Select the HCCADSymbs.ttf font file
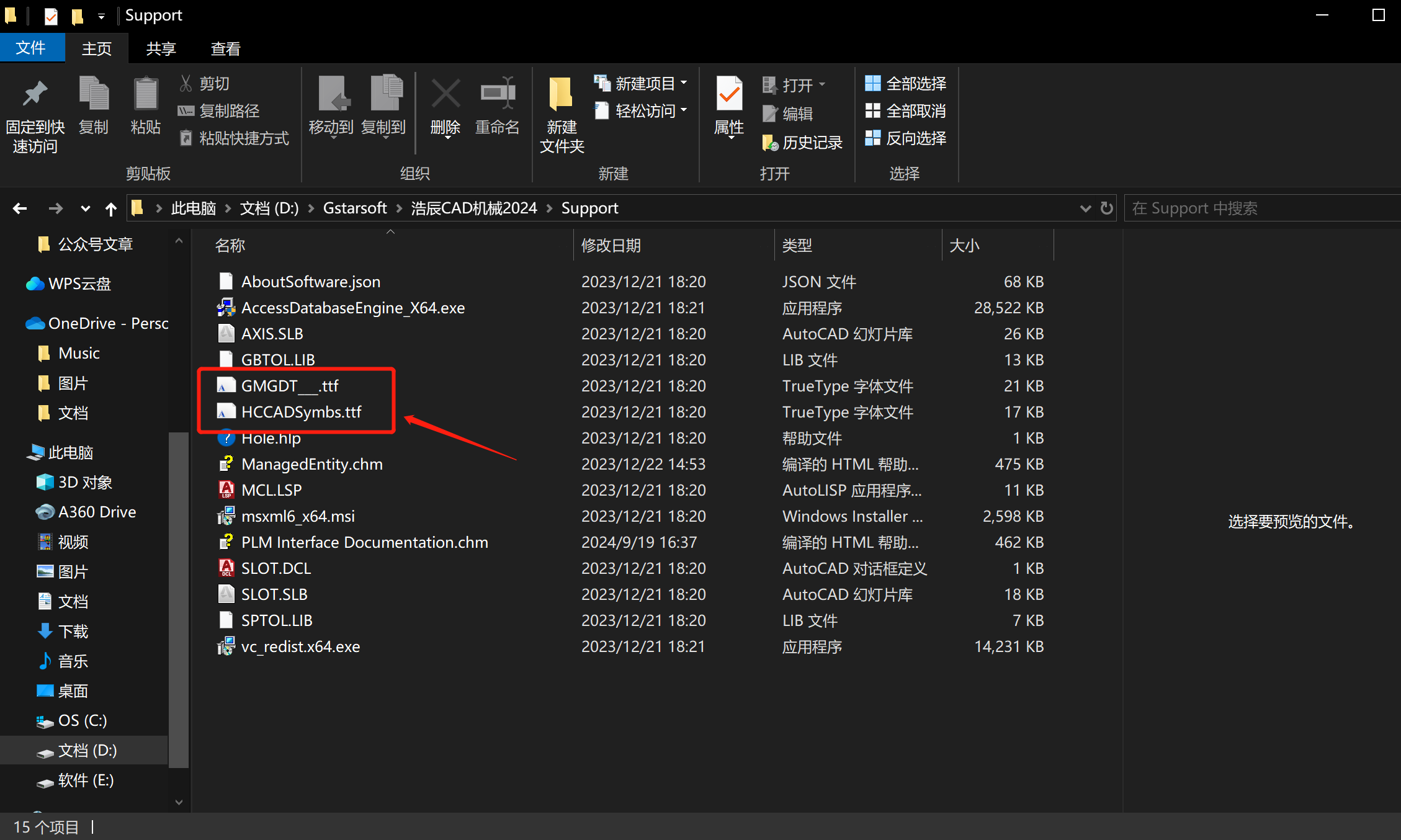This screenshot has width=1401, height=840. pyautogui.click(x=301, y=412)
